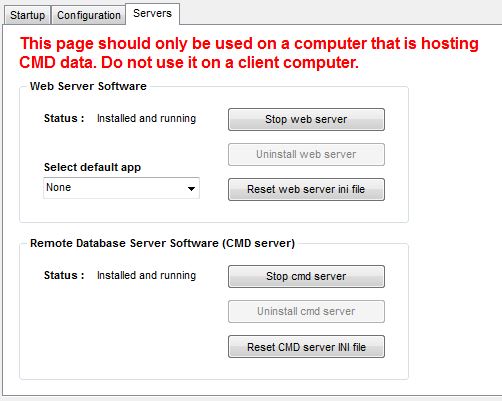Click the cmd server Installed and running status

[x=146, y=276]
